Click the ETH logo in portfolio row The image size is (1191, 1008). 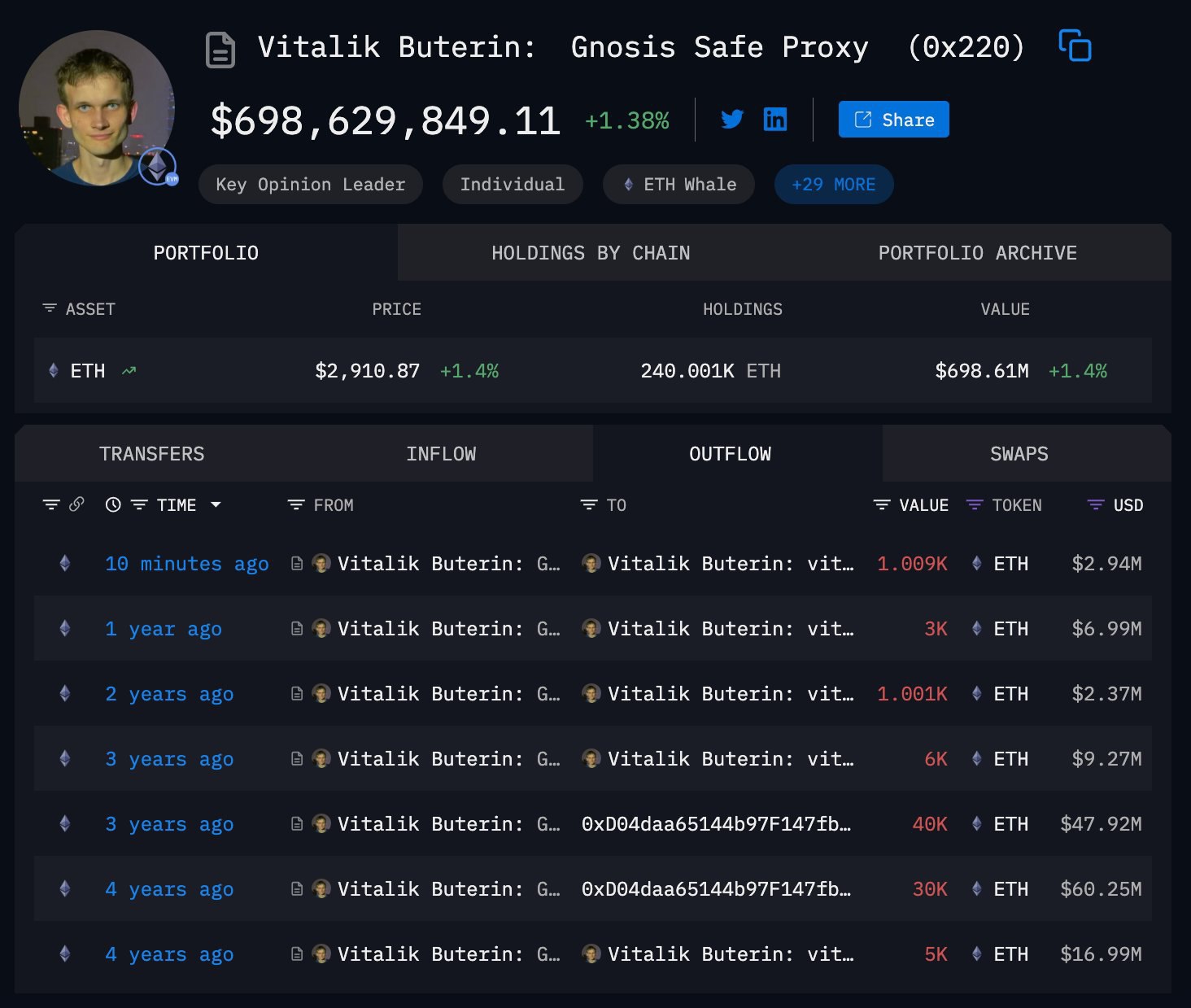(54, 371)
